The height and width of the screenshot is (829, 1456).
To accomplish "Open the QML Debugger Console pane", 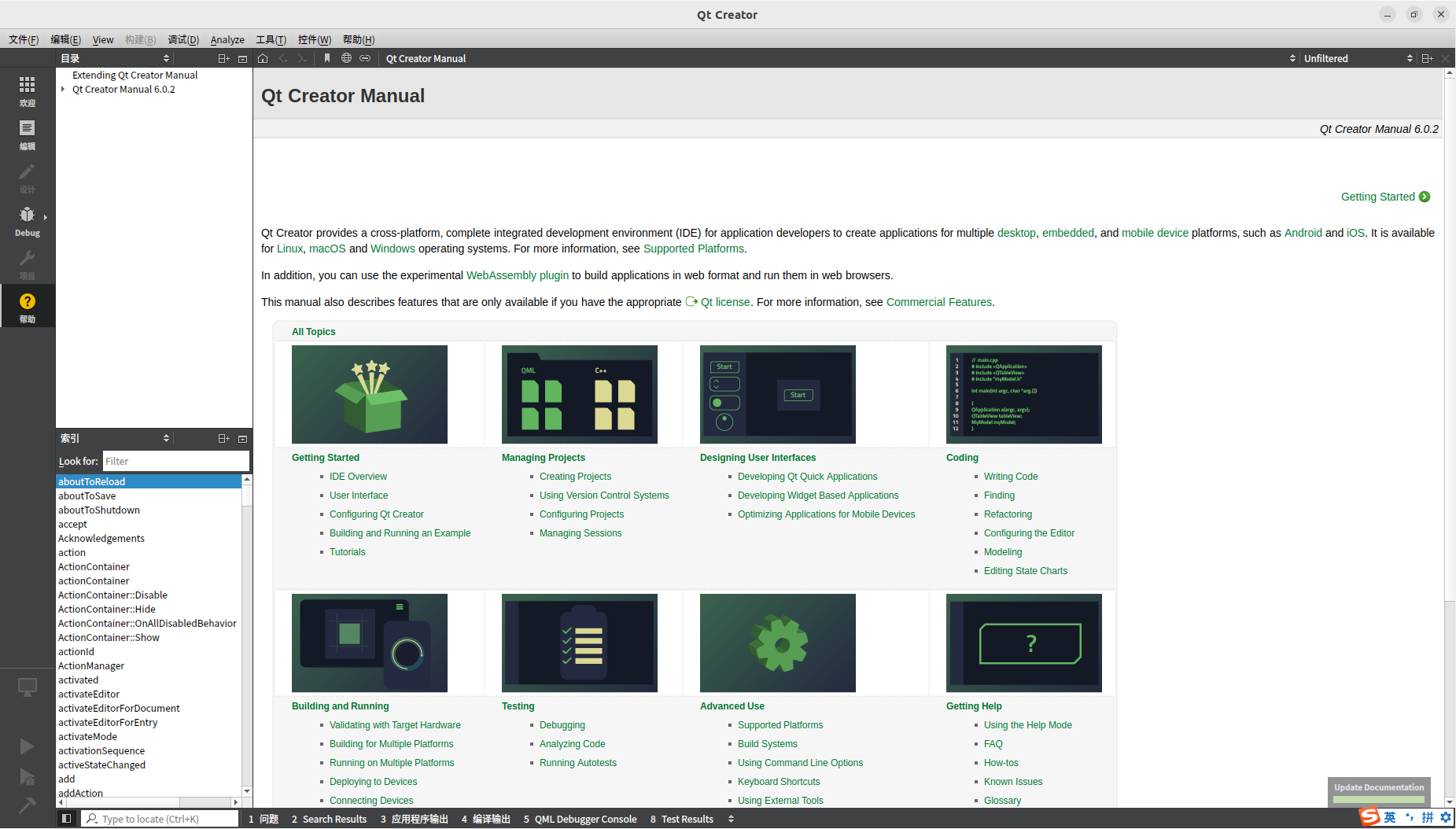I will (580, 819).
